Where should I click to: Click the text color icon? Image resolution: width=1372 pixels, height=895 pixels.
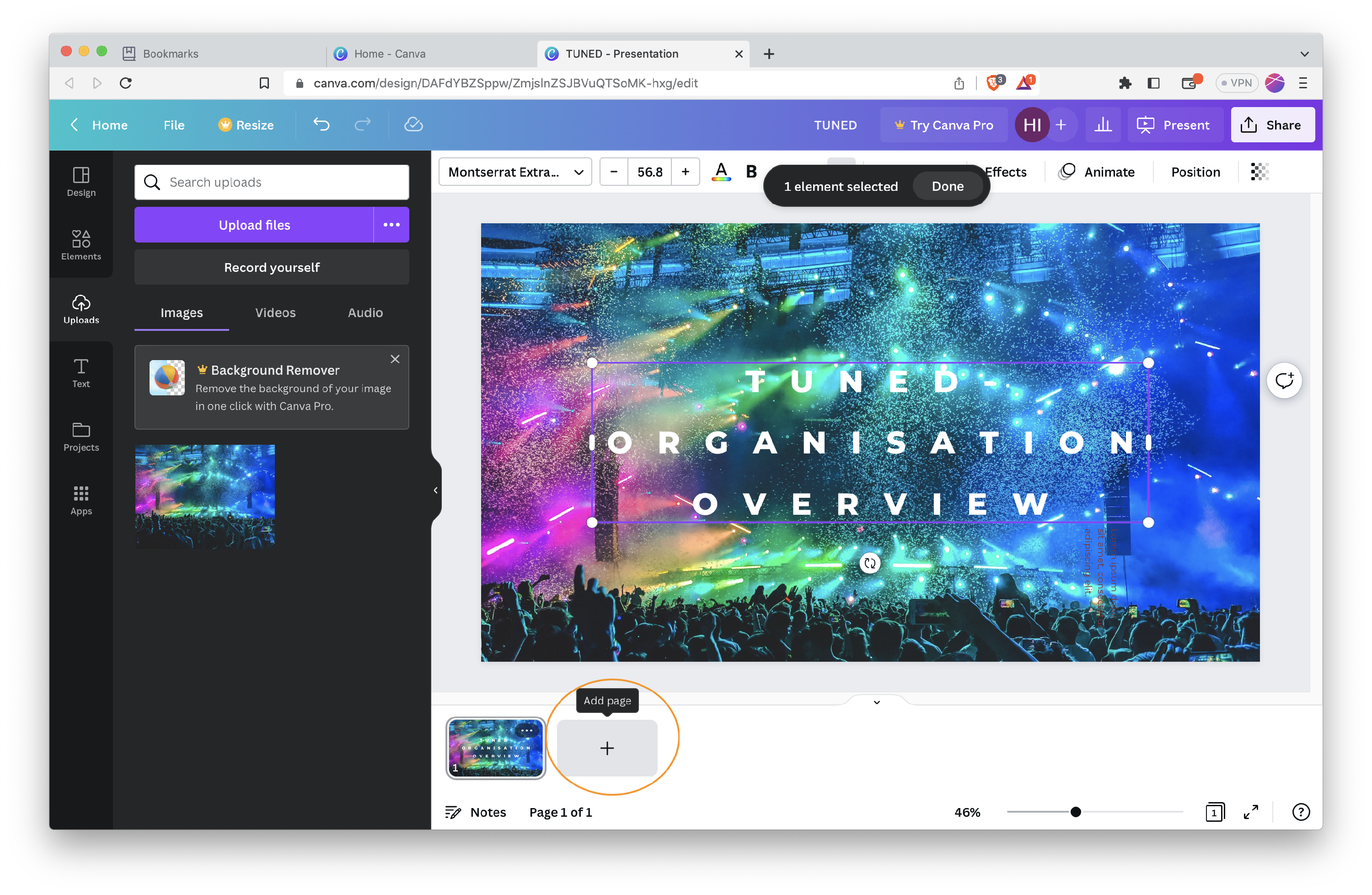pos(721,172)
